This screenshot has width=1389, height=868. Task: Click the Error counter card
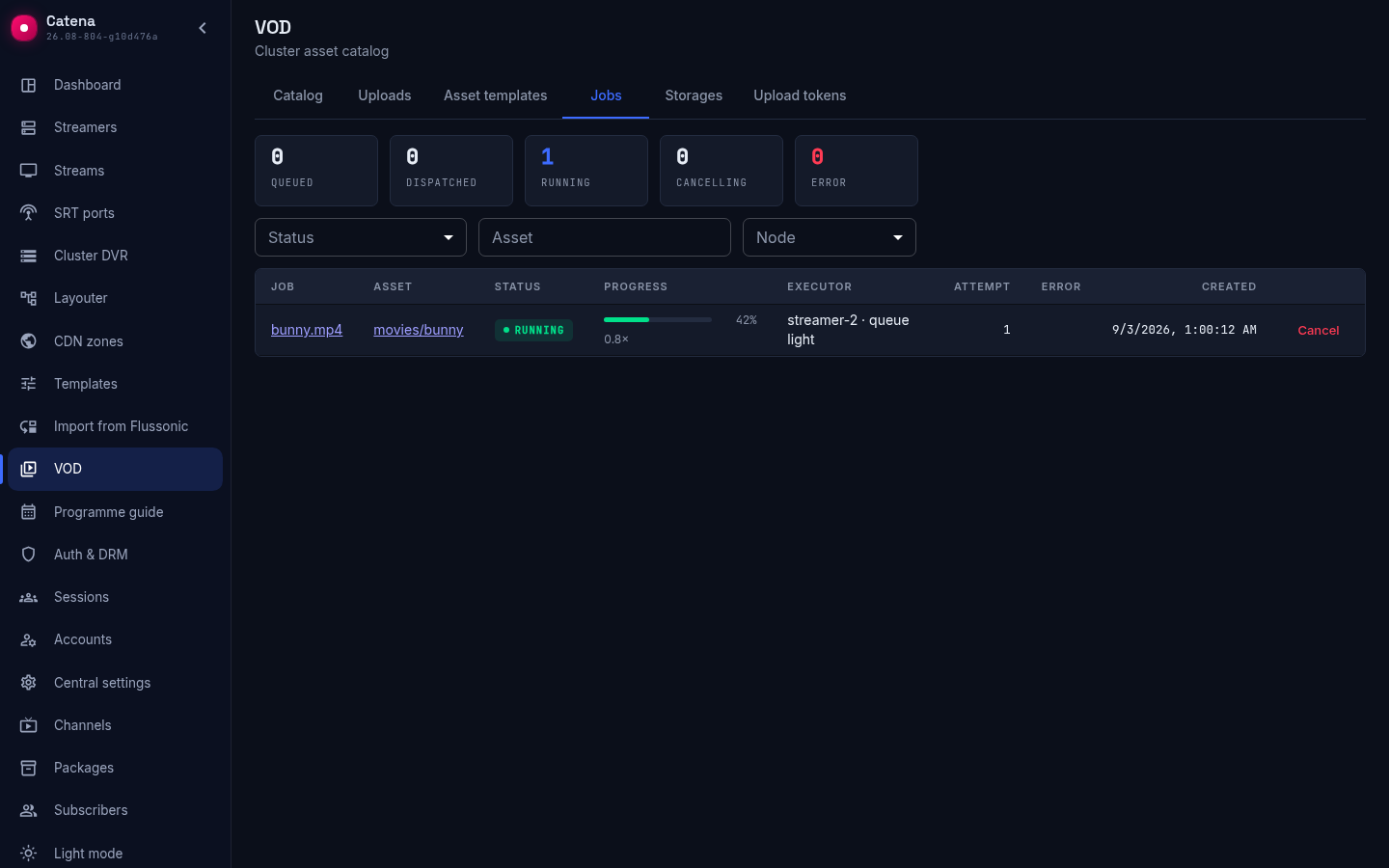[857, 171]
